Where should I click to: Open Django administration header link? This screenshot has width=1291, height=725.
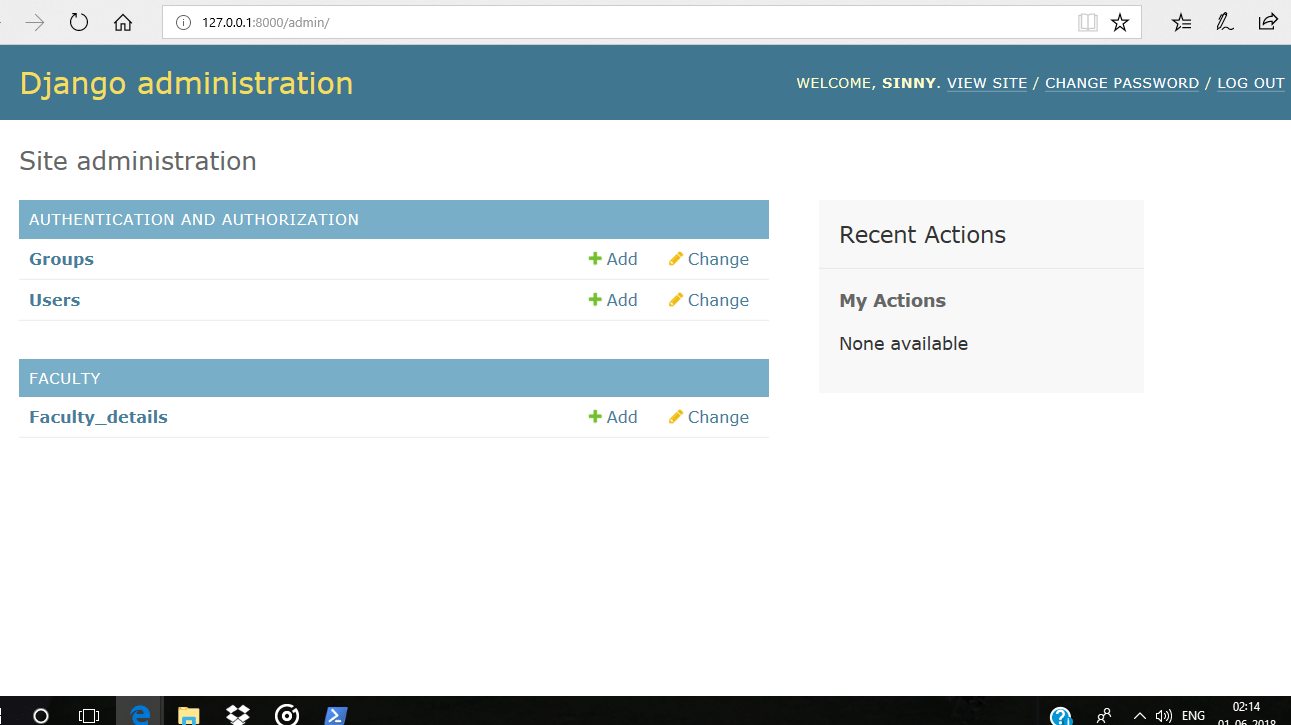[x=187, y=83]
